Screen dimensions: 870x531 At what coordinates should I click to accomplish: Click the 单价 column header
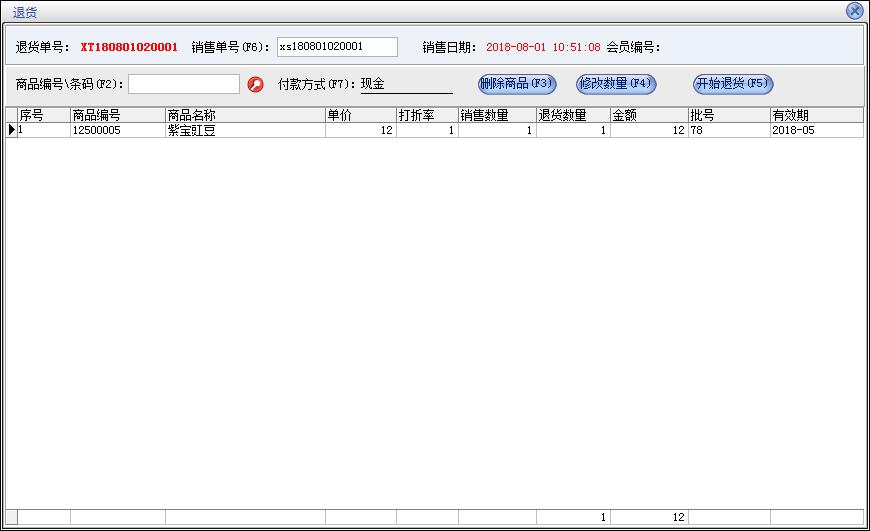[360, 115]
